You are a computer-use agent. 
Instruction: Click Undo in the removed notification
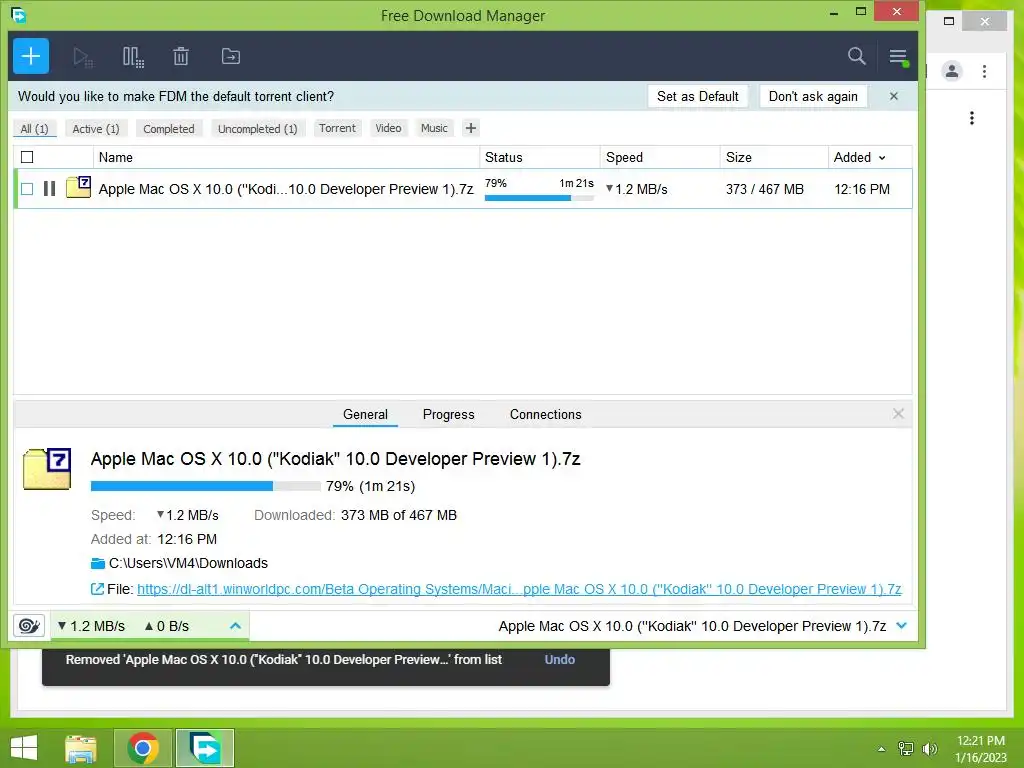tap(560, 660)
